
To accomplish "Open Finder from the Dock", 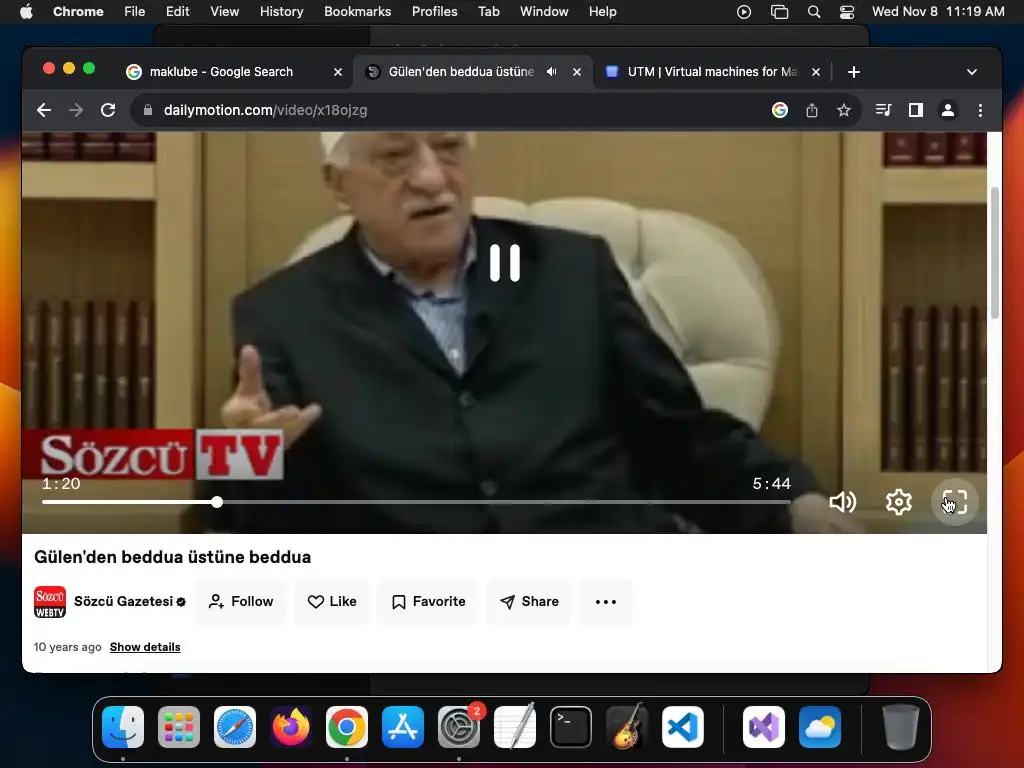I will pyautogui.click(x=123, y=727).
